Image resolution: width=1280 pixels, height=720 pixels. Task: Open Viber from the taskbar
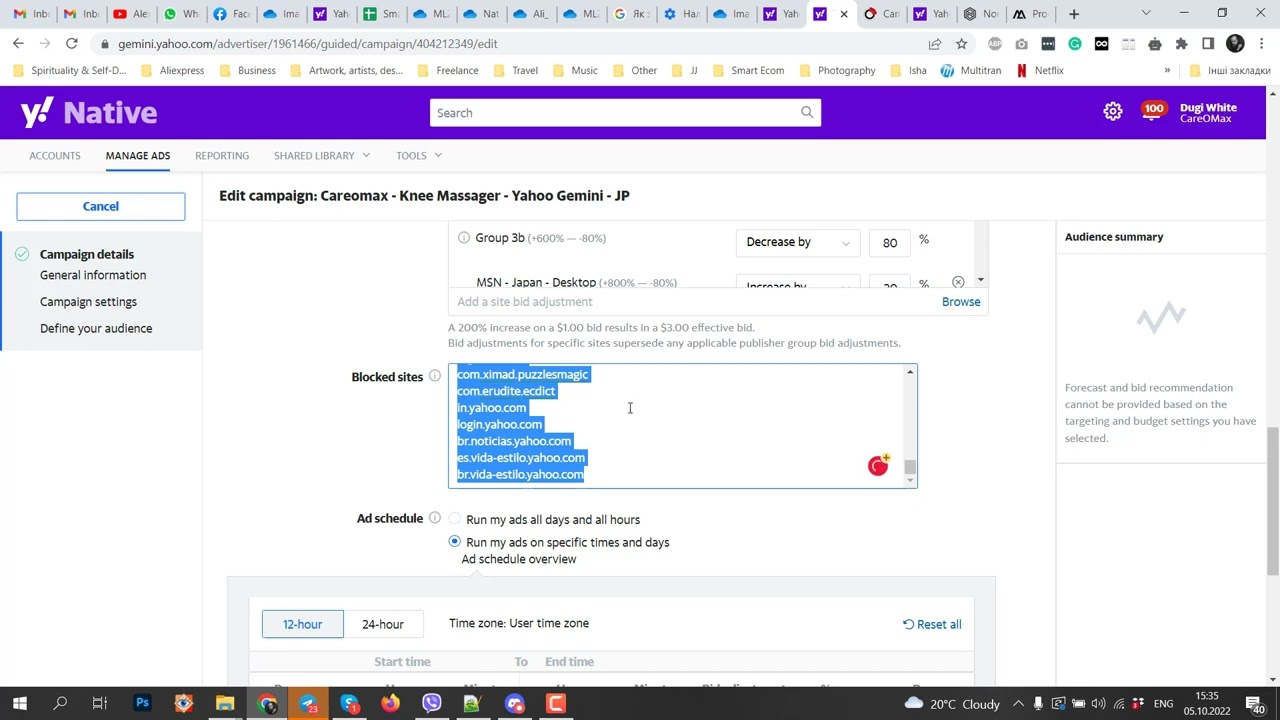tap(432, 703)
